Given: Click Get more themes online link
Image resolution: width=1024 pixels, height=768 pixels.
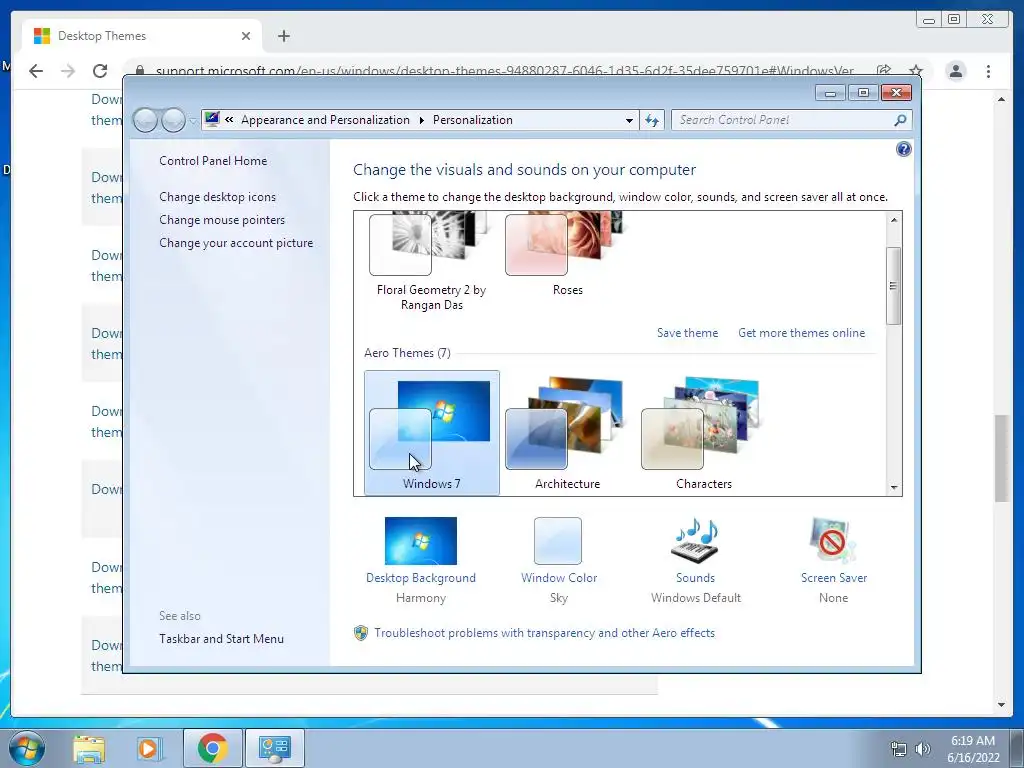Looking at the screenshot, I should point(801,332).
